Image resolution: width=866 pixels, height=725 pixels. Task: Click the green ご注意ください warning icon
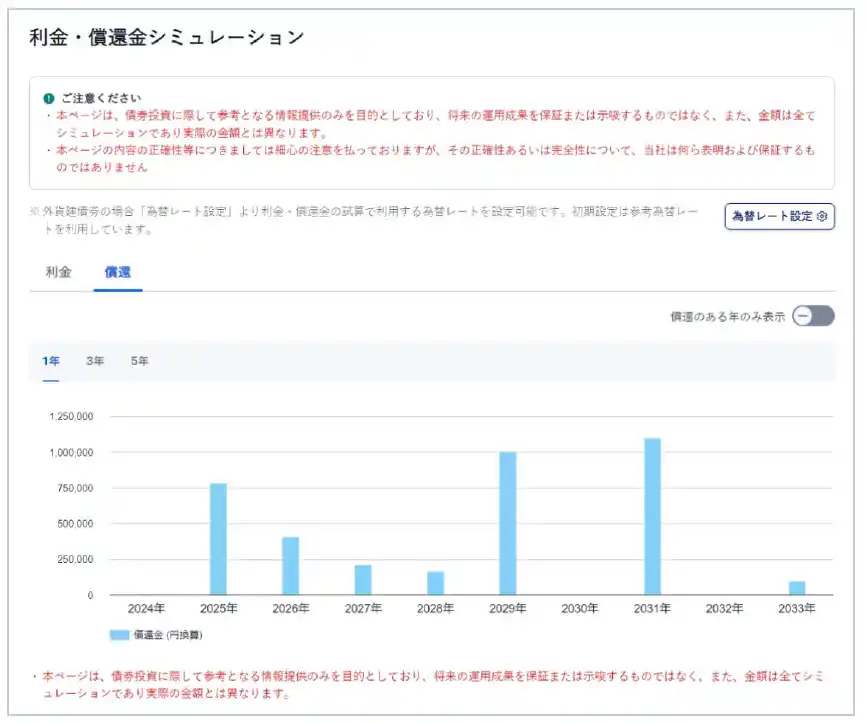point(48,98)
